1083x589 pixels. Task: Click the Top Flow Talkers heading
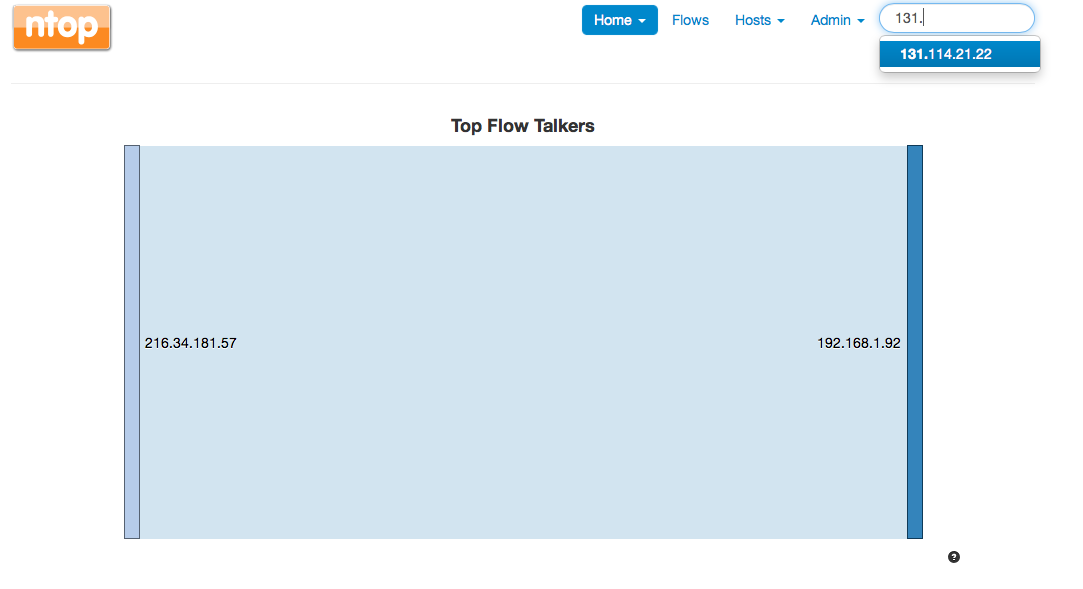point(523,126)
